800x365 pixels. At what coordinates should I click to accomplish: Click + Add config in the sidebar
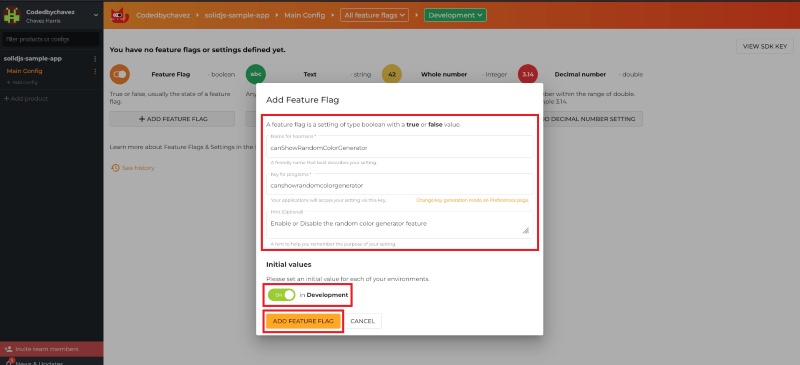[22, 82]
